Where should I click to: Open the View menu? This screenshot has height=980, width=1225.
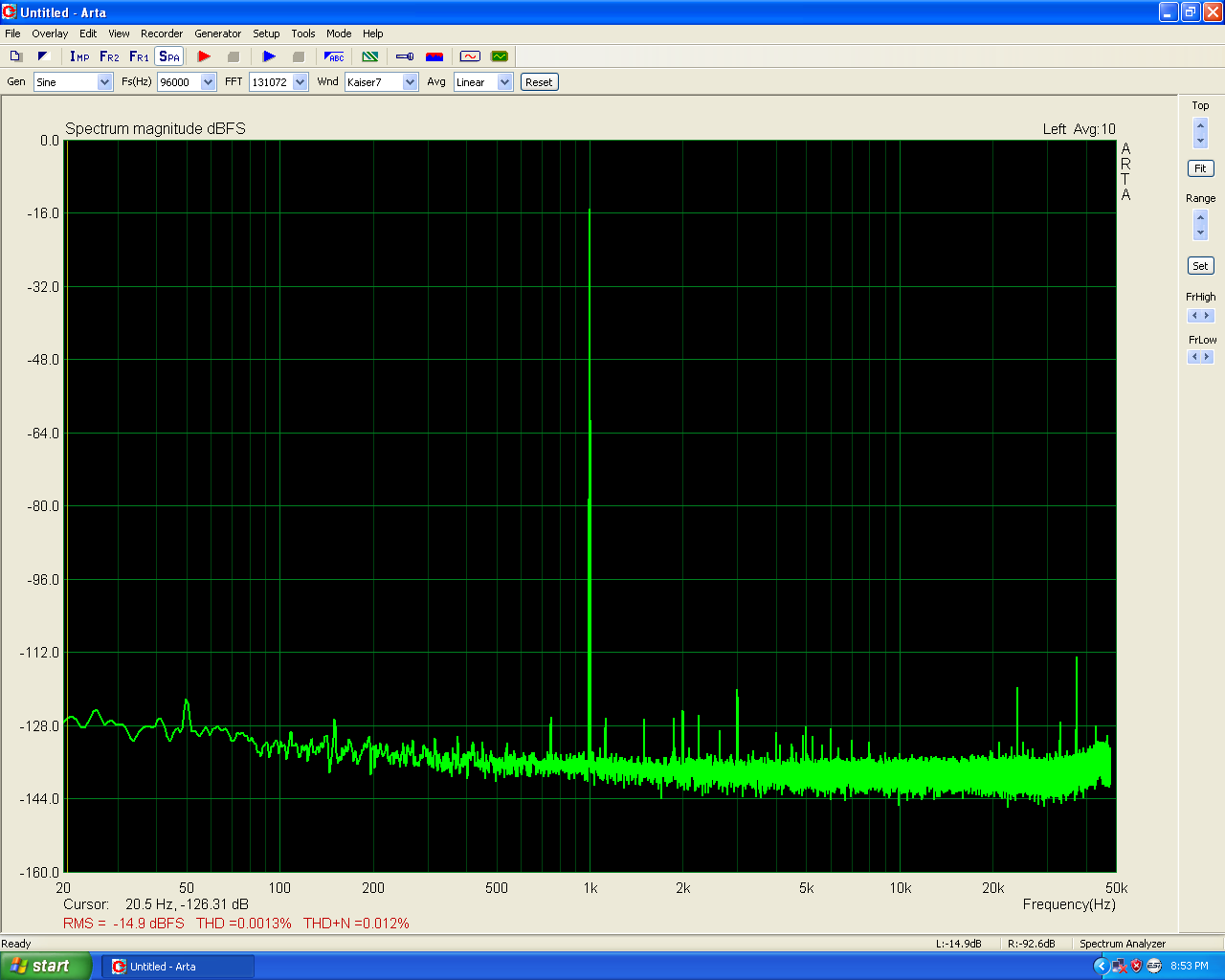(x=119, y=33)
